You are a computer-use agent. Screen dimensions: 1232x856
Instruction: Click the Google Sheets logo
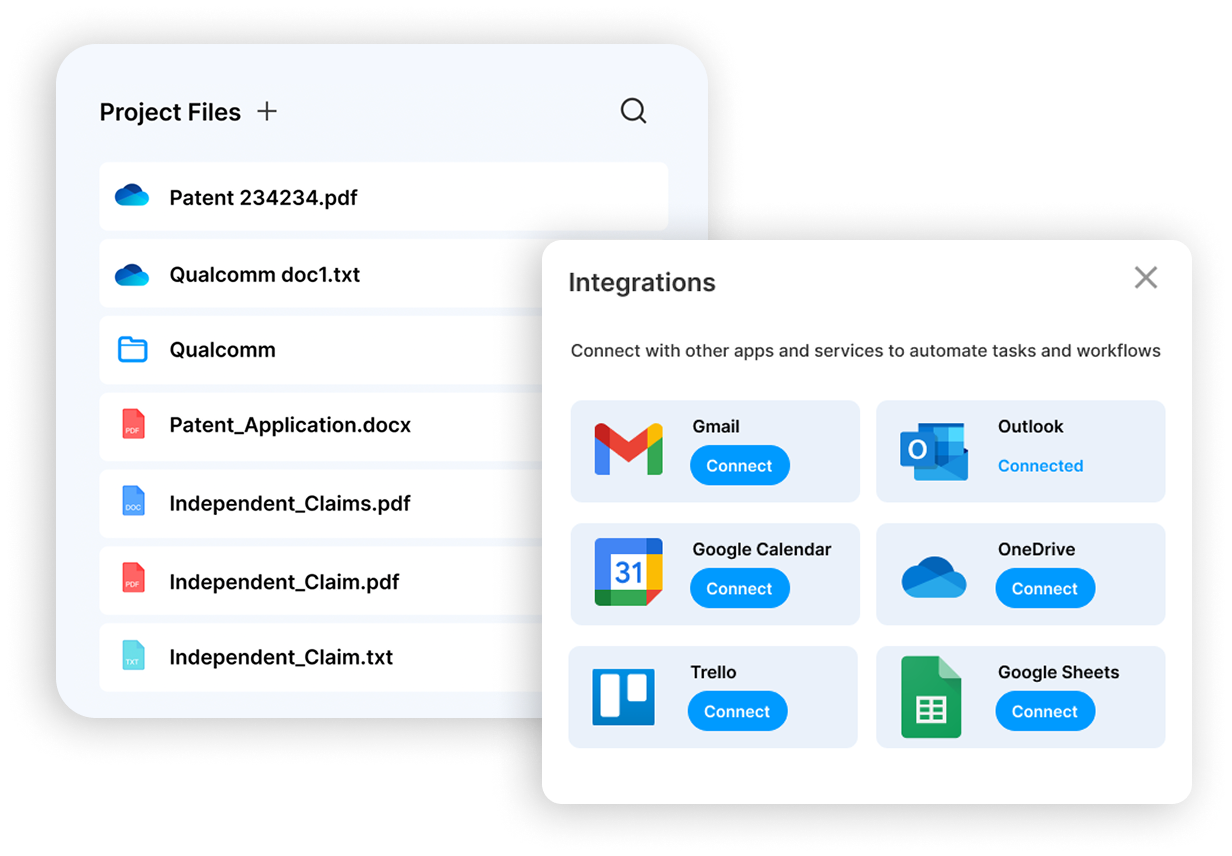tap(931, 697)
